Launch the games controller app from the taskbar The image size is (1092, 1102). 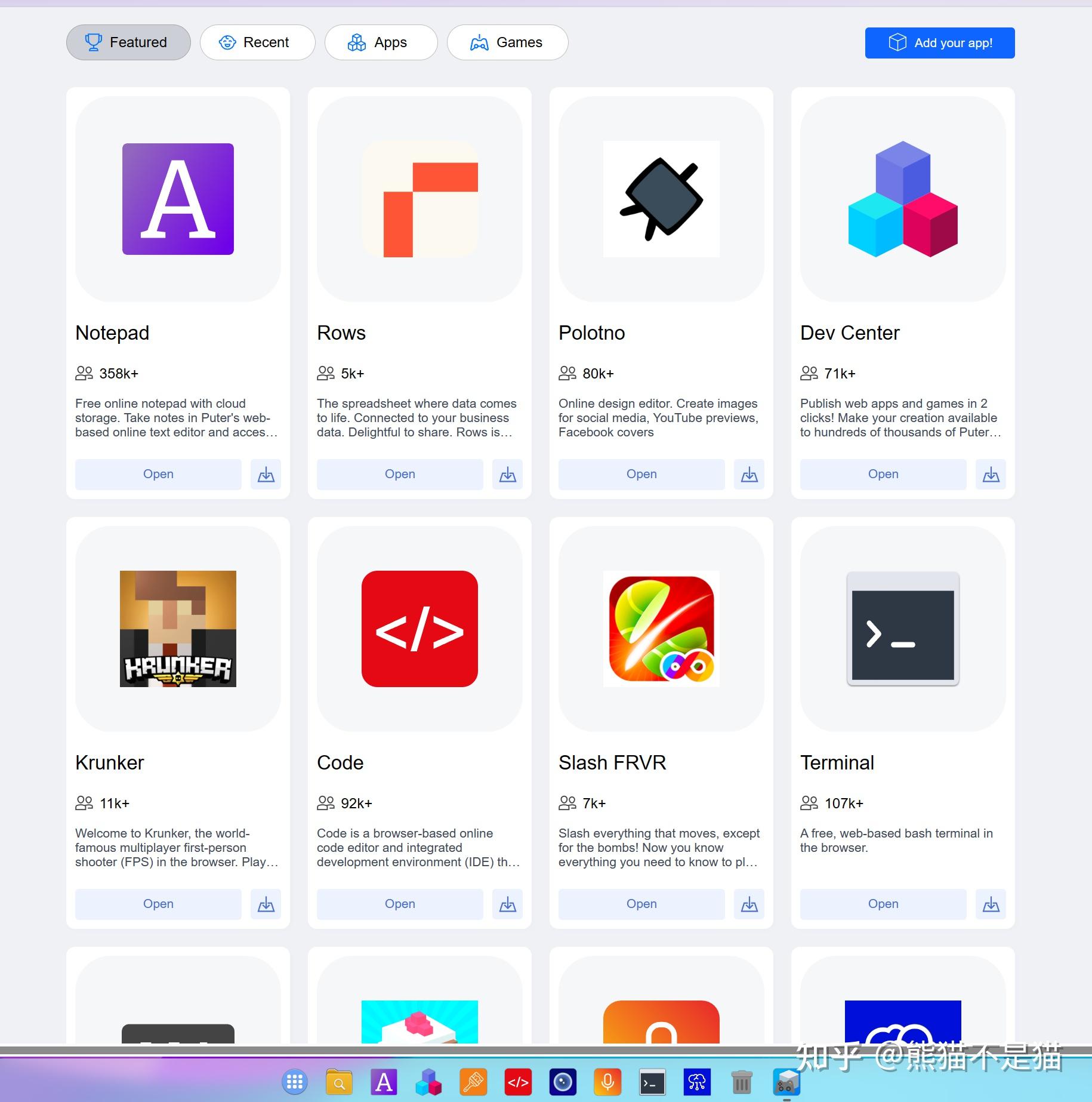click(x=787, y=1082)
